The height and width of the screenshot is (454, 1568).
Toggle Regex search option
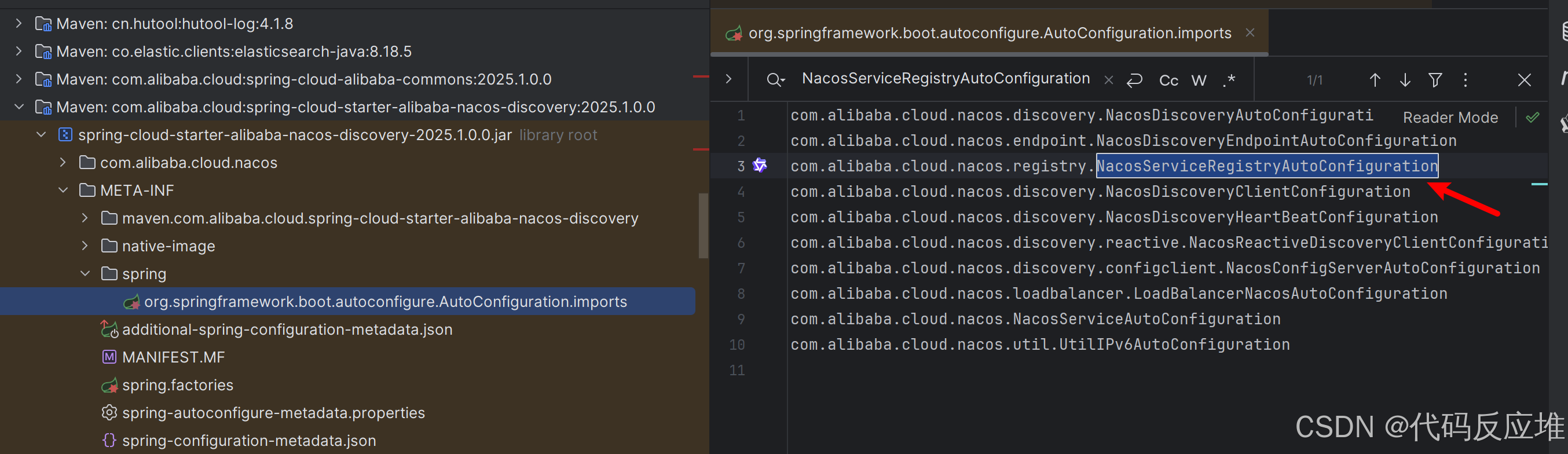[x=1229, y=80]
